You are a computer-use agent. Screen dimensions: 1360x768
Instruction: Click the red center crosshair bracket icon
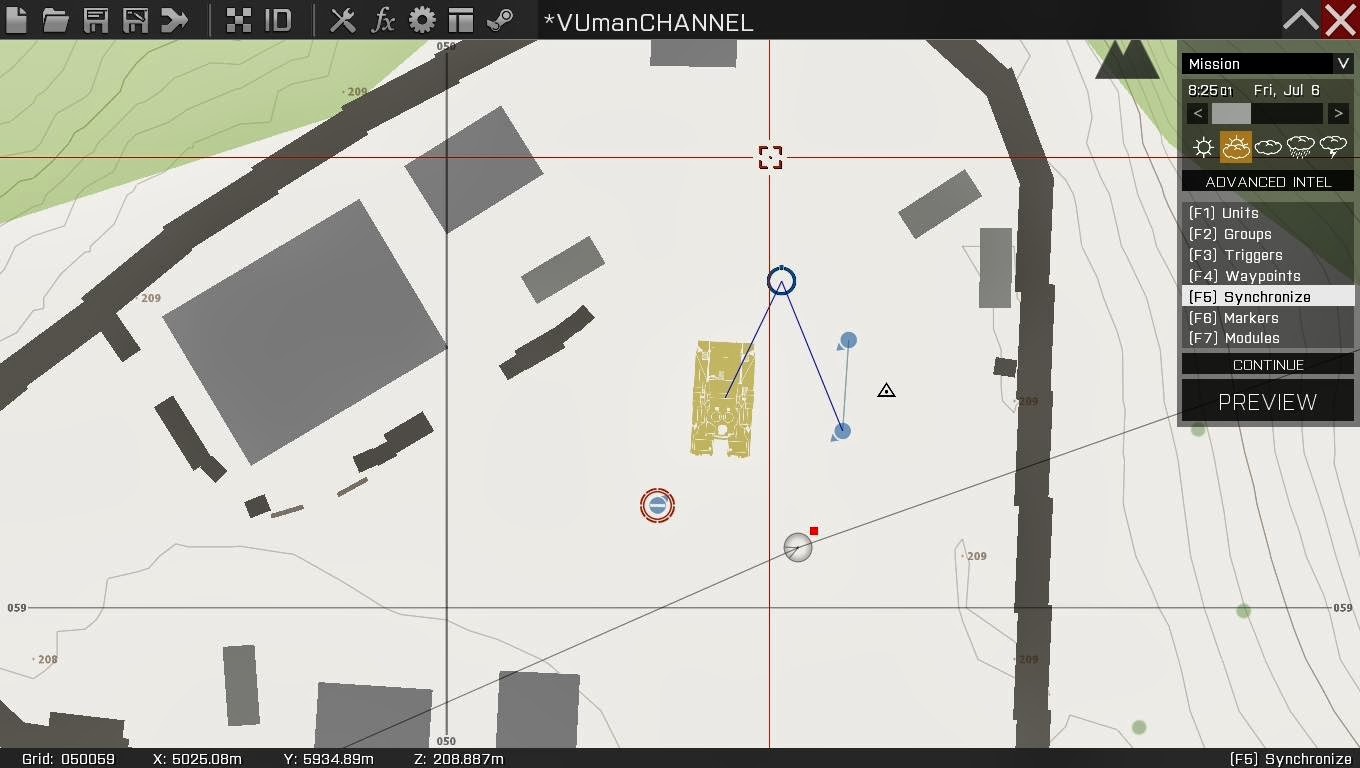coord(770,157)
